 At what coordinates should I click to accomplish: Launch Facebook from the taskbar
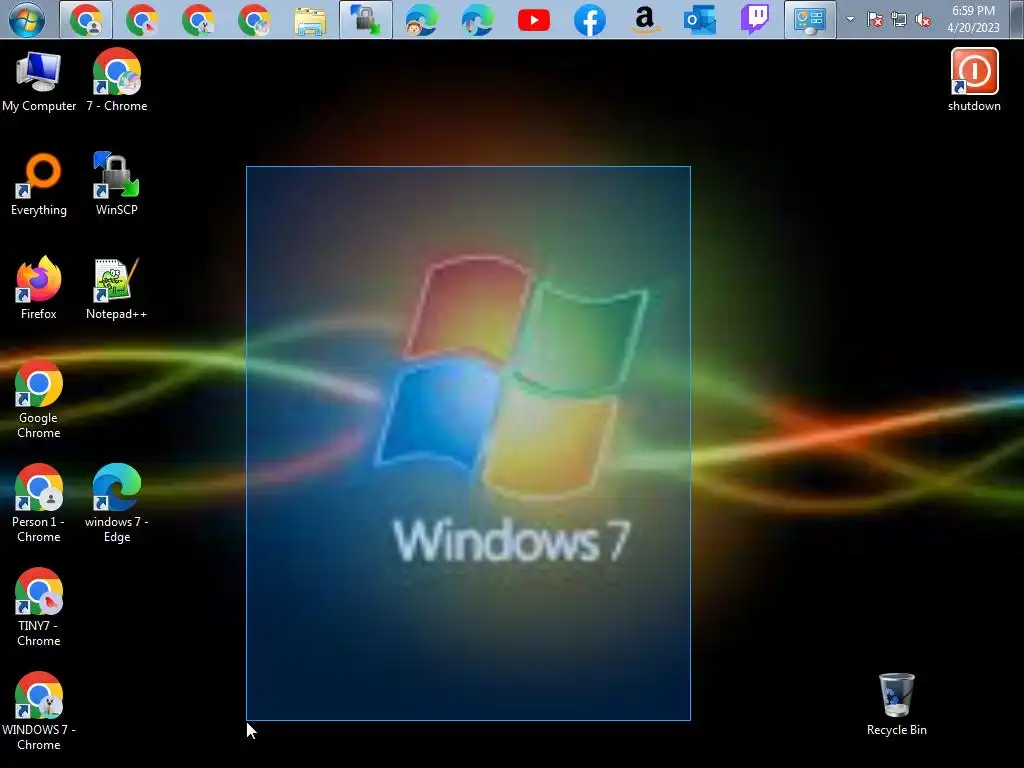pyautogui.click(x=589, y=20)
